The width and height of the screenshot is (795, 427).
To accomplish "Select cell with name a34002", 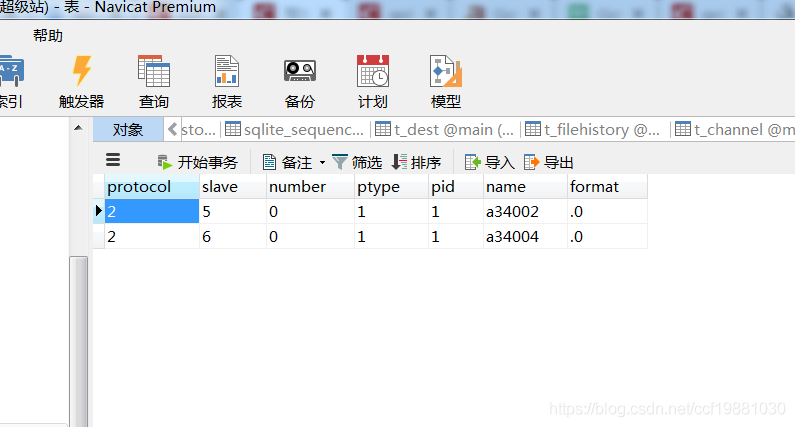I will pyautogui.click(x=525, y=211).
